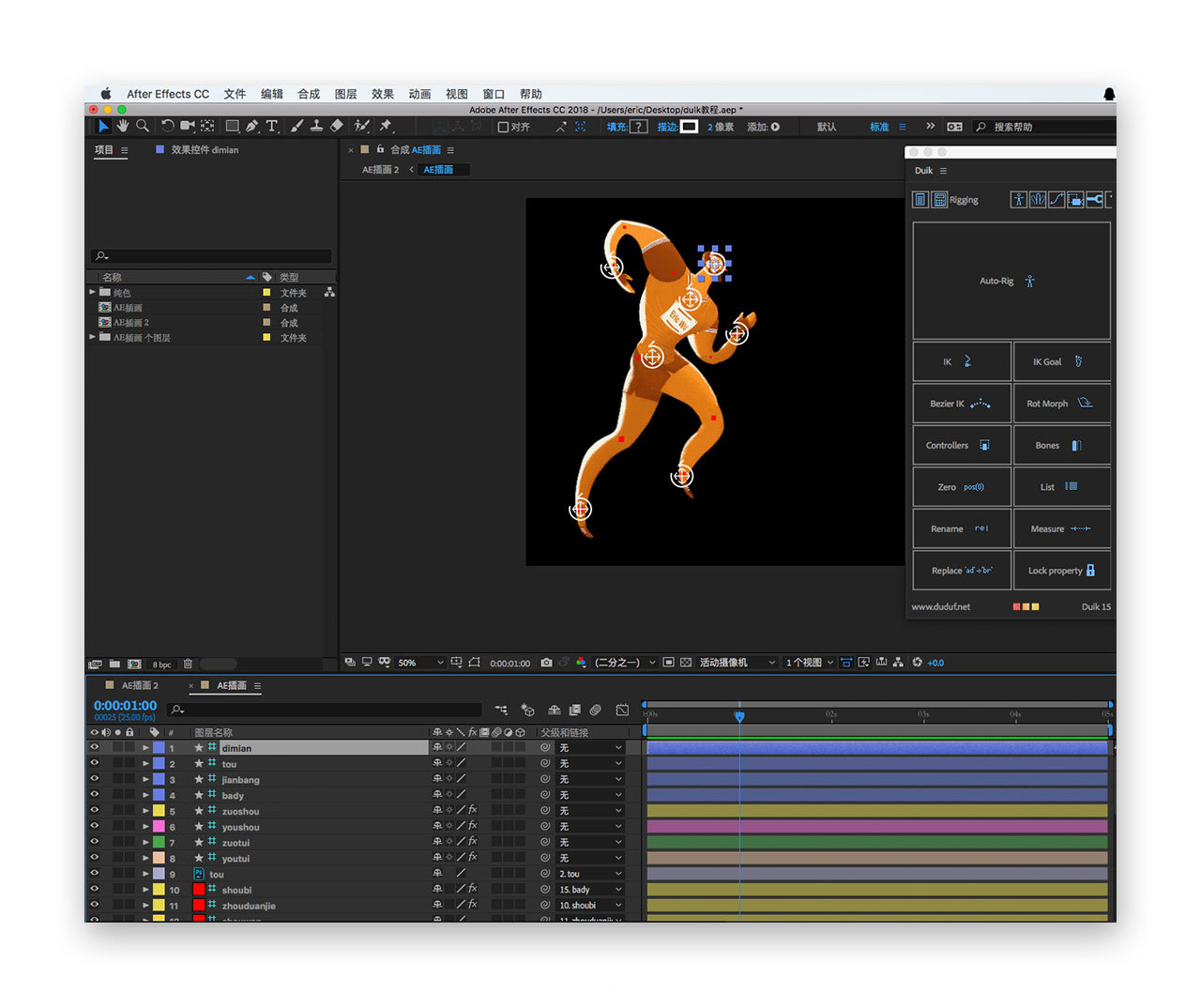This screenshot has width=1201, height=1008.
Task: Select the arrow Selection tool
Action: click(103, 126)
